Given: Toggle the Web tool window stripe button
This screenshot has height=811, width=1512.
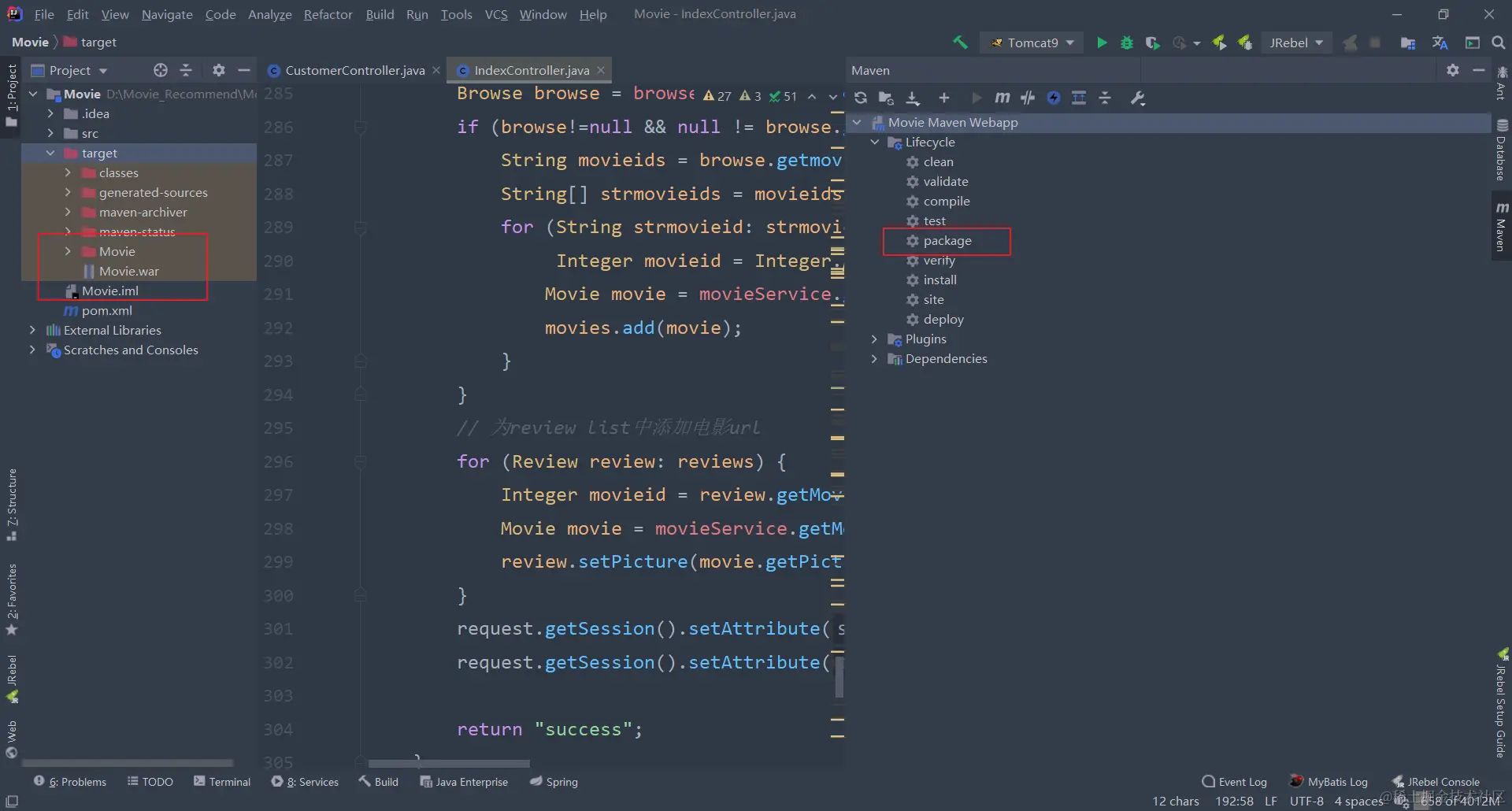Looking at the screenshot, I should (x=12, y=739).
